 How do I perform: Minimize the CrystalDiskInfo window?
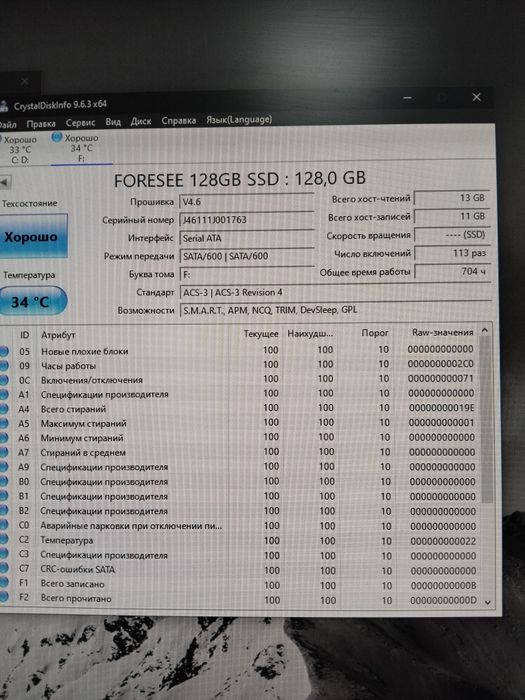pos(407,97)
